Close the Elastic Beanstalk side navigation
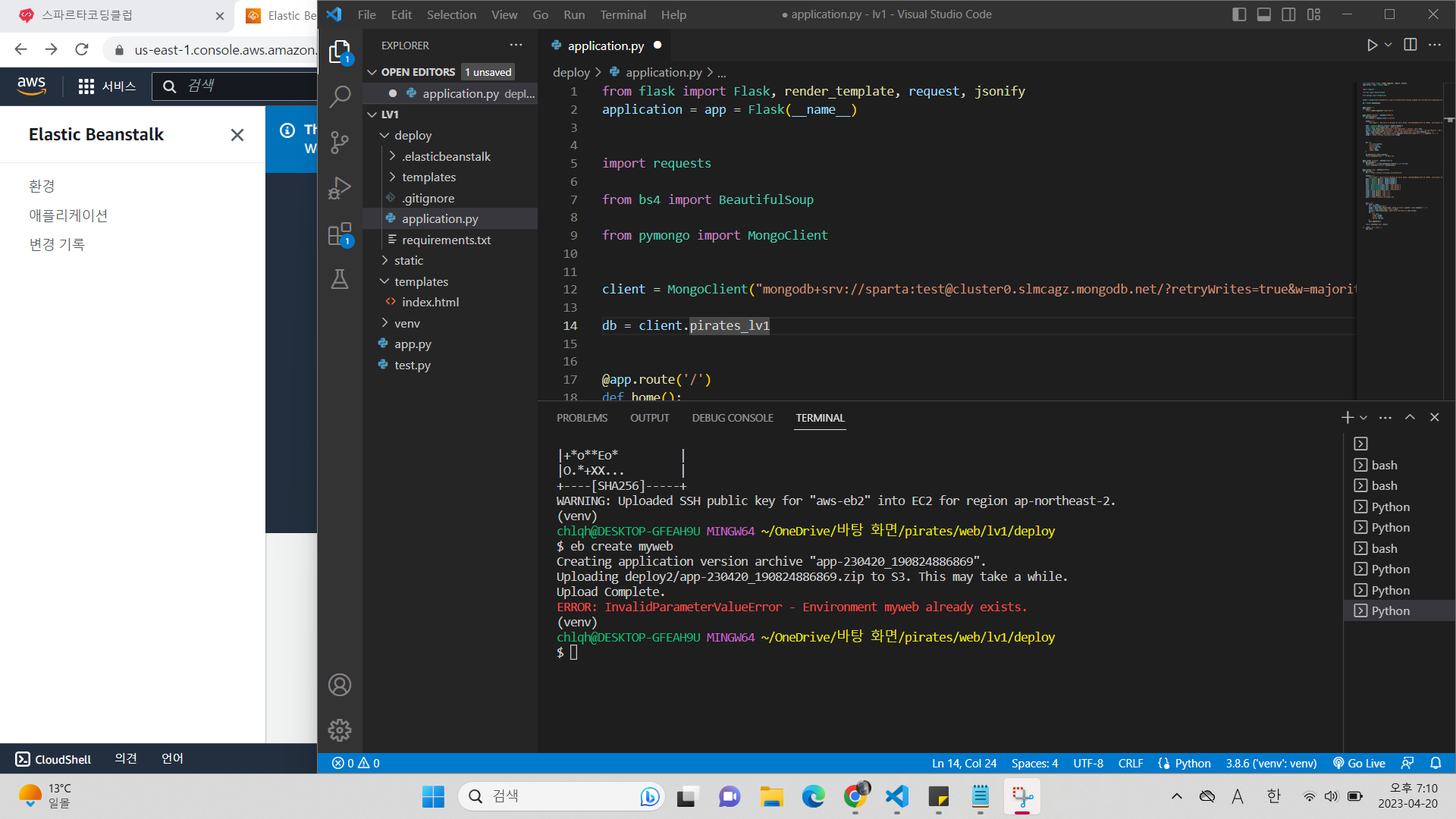The width and height of the screenshot is (1456, 819). coord(237,135)
